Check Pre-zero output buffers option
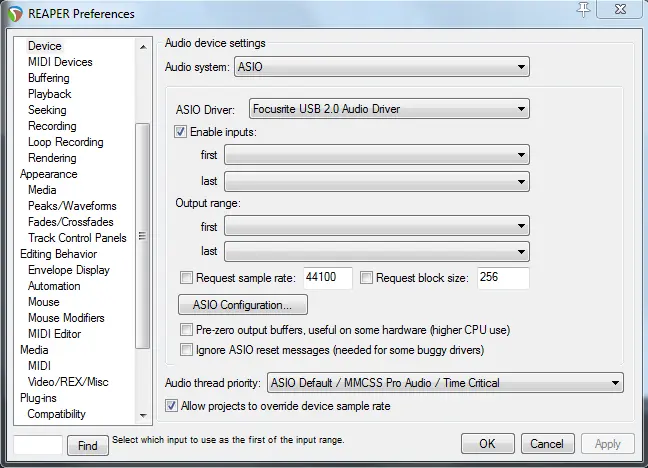 [x=186, y=330]
